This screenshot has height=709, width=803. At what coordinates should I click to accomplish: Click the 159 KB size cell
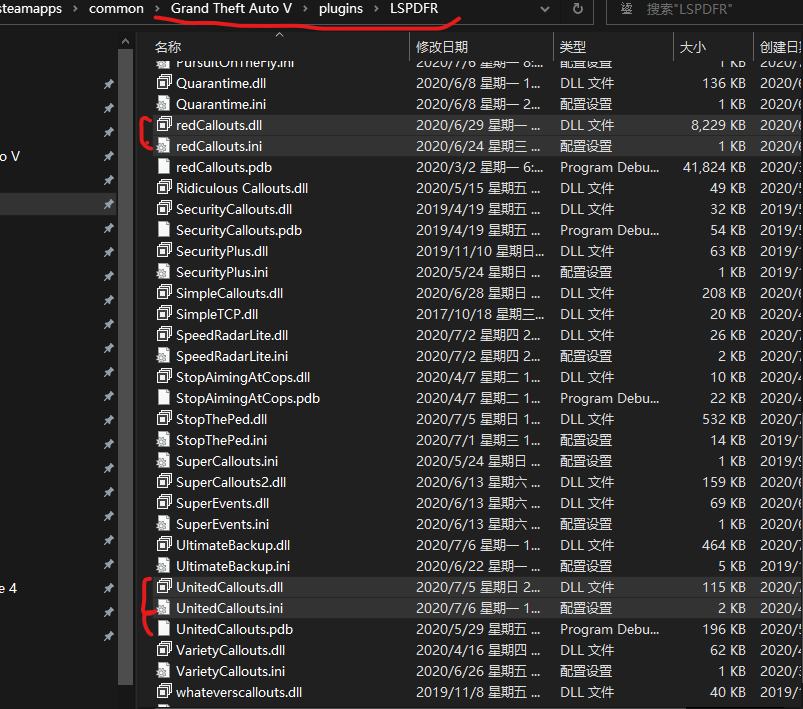point(724,482)
